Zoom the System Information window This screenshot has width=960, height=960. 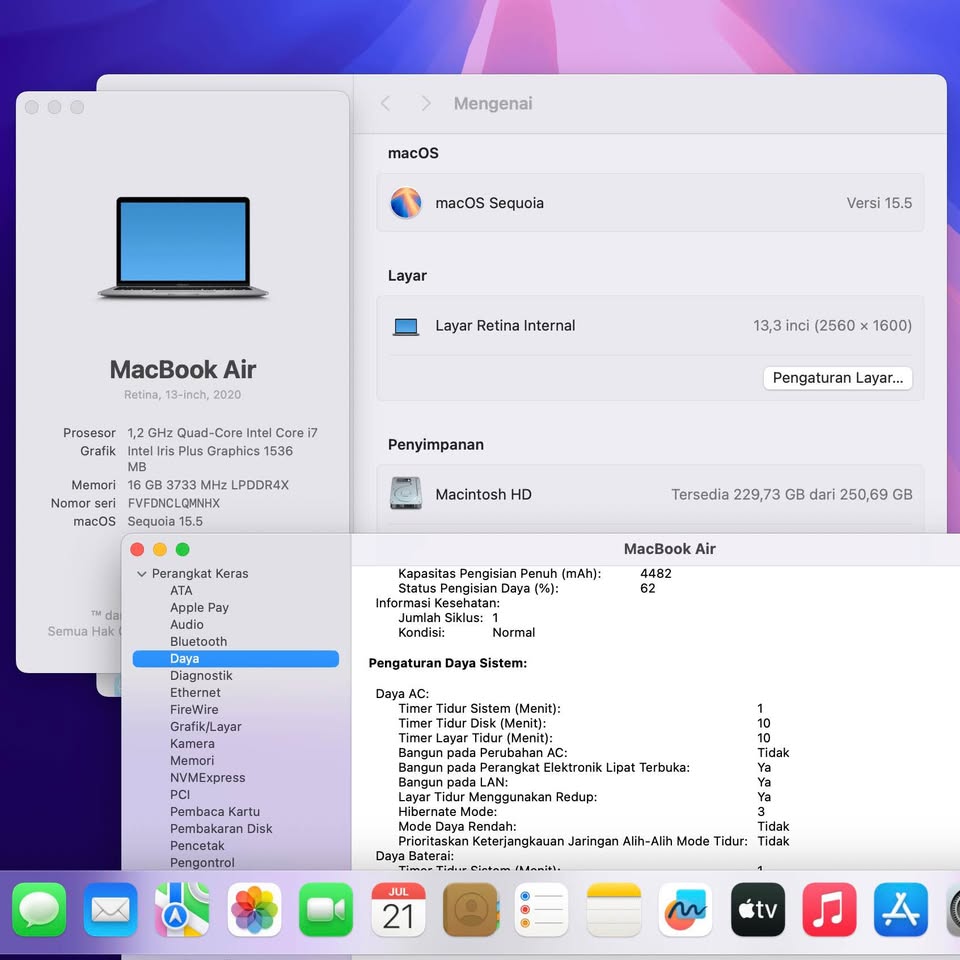182,550
